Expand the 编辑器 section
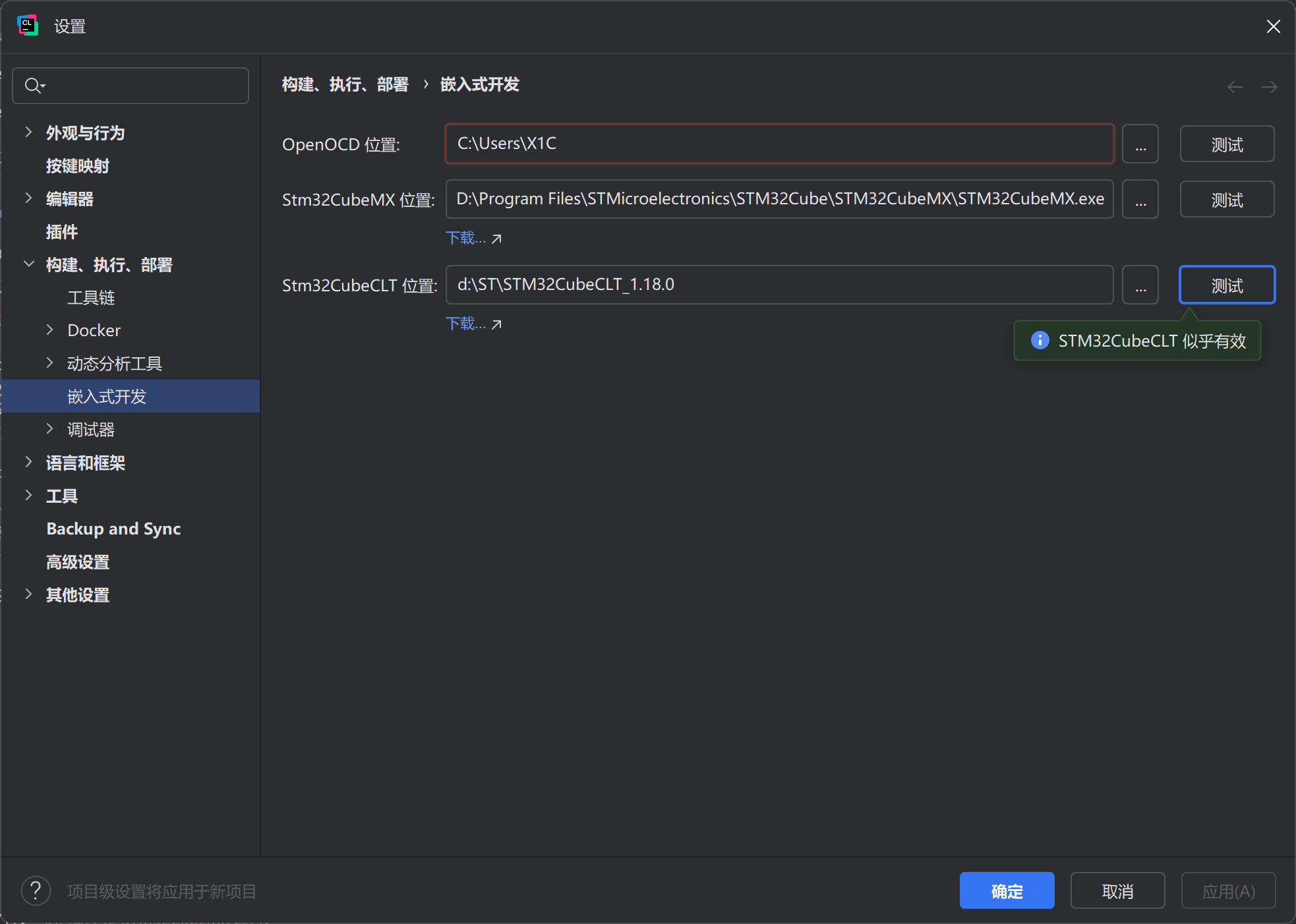 coord(28,198)
